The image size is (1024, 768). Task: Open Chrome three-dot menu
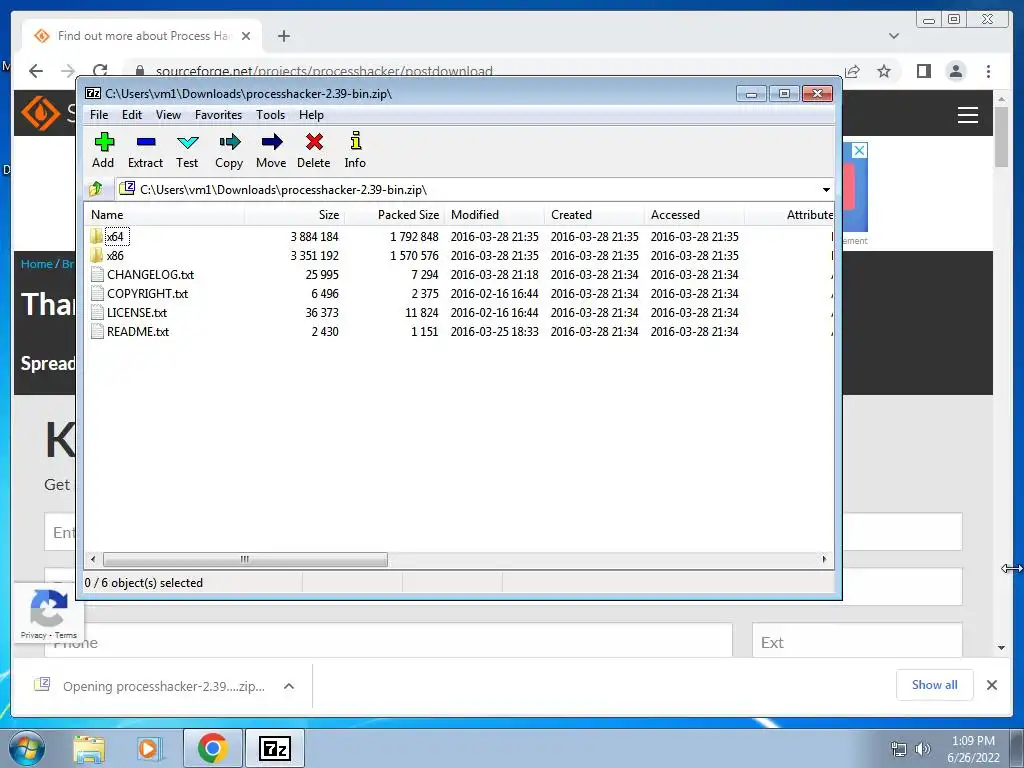(x=988, y=71)
